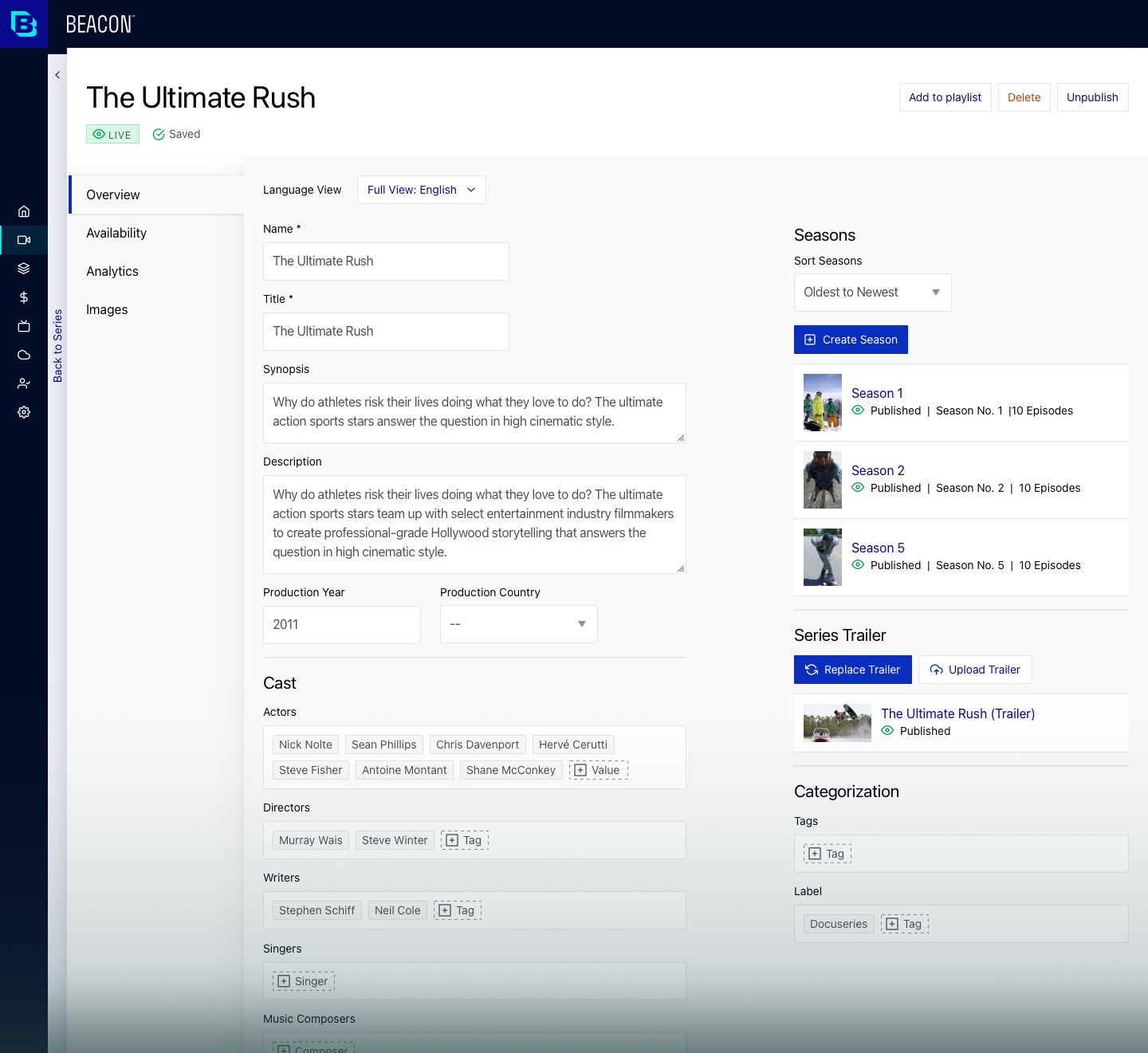This screenshot has height=1053, width=1148.
Task: Open the Language View dropdown
Action: click(x=421, y=190)
